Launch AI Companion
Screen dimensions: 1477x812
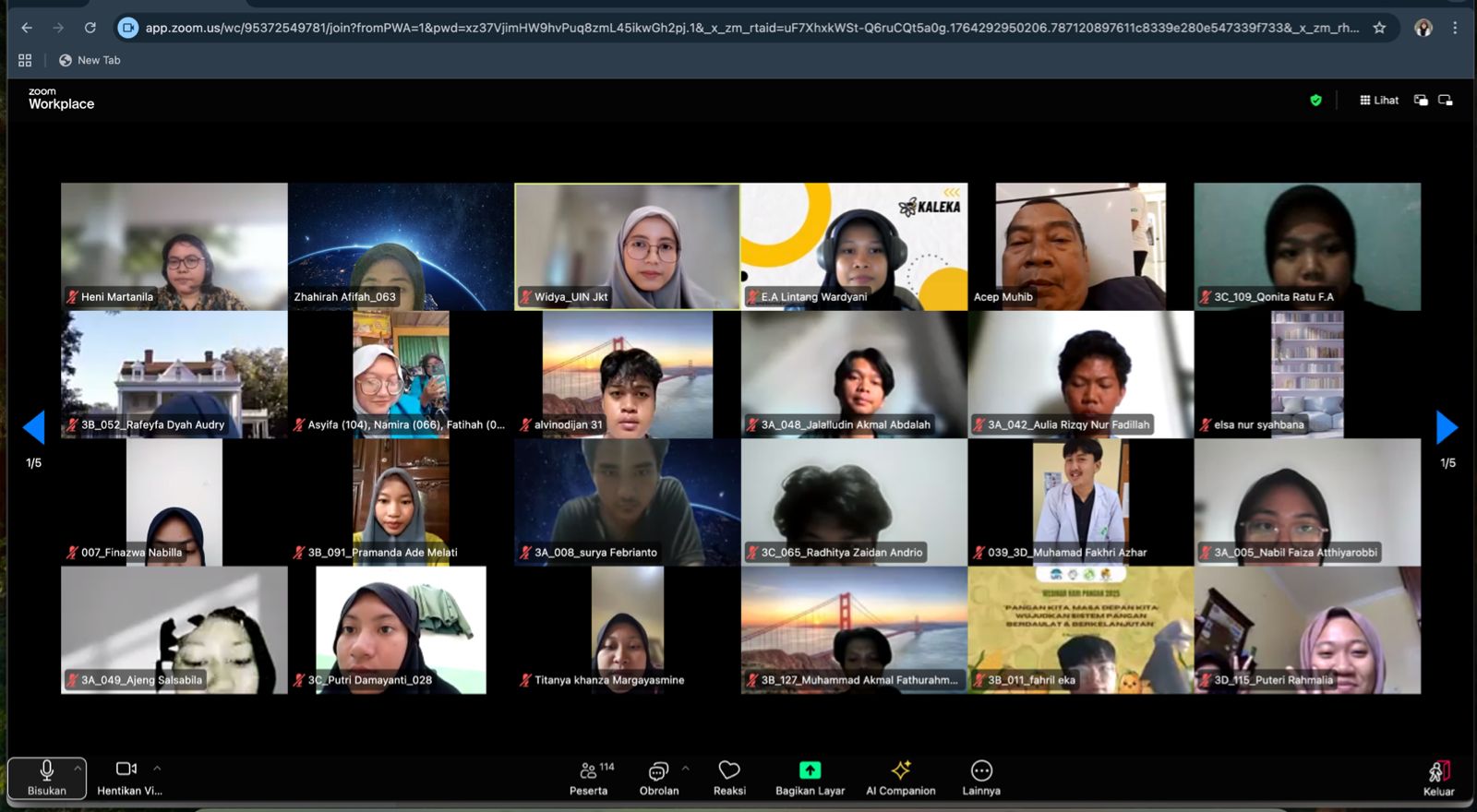click(900, 777)
